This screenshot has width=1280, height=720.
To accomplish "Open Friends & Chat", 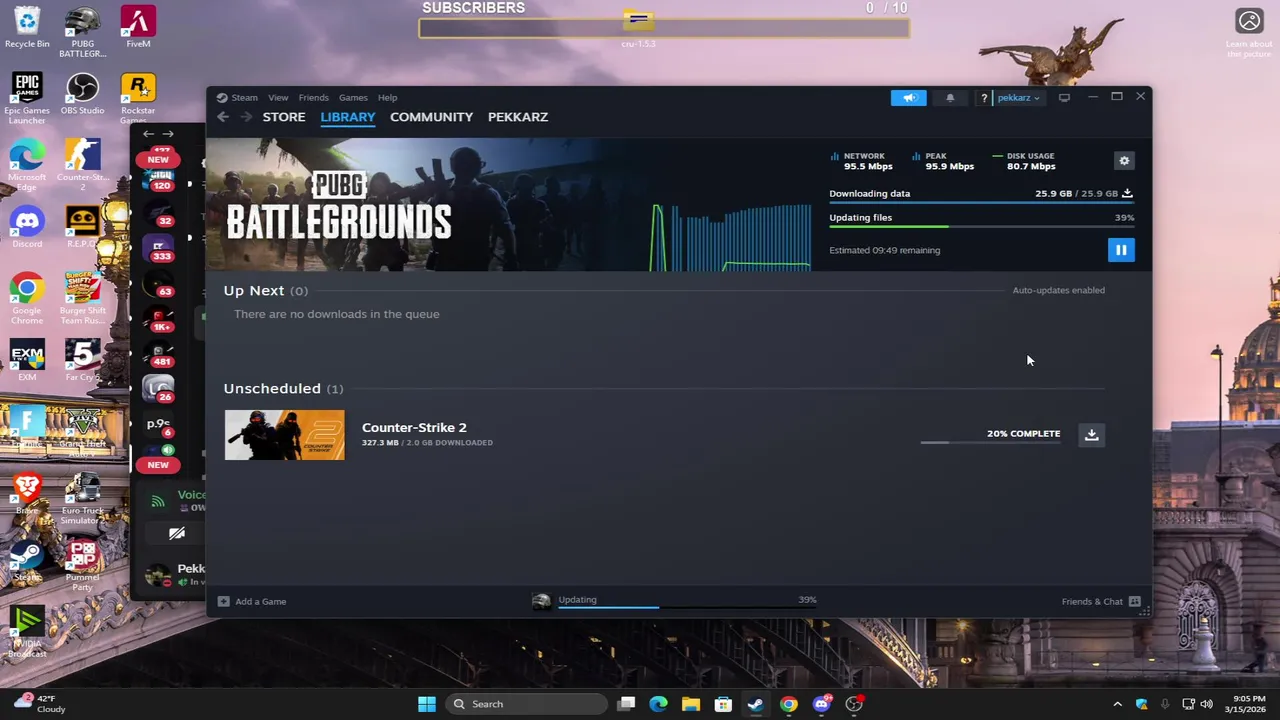I will 1101,601.
